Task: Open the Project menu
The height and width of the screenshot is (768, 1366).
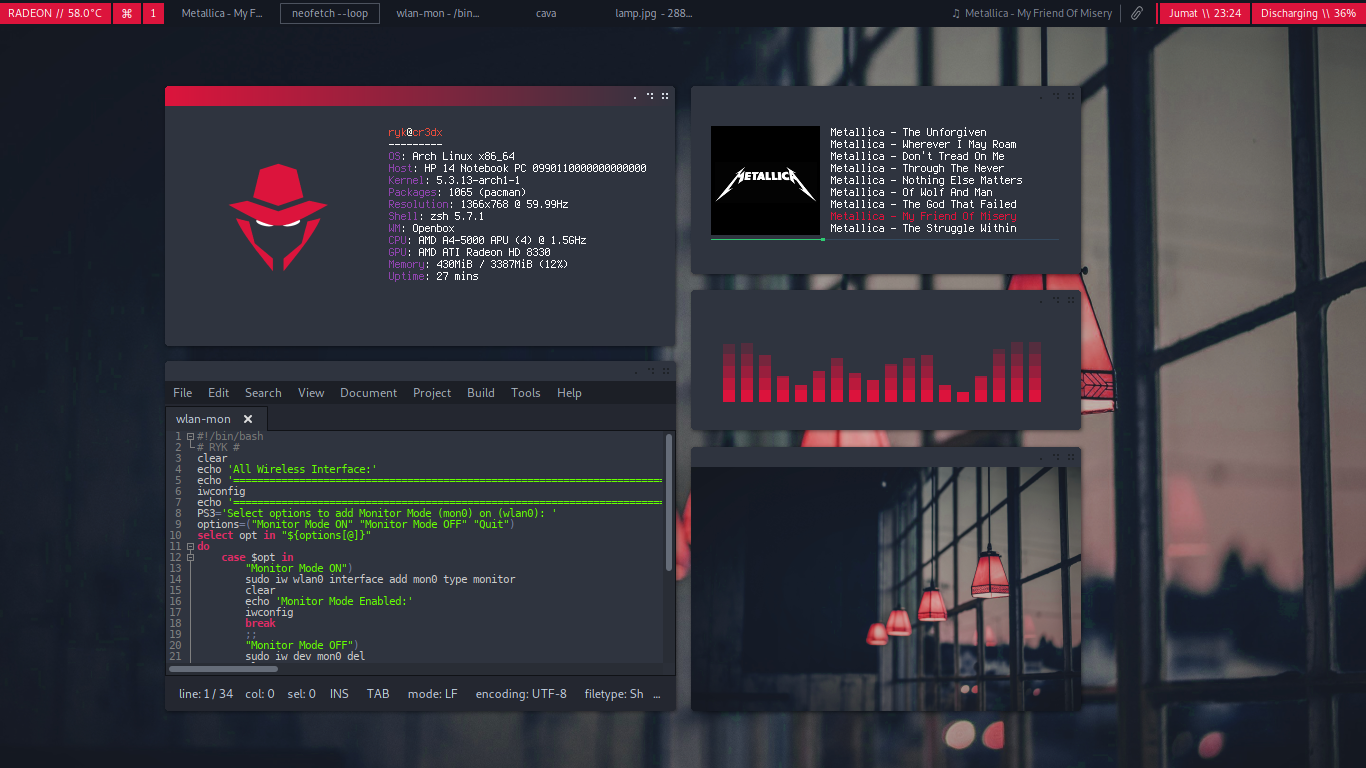Action: (432, 393)
